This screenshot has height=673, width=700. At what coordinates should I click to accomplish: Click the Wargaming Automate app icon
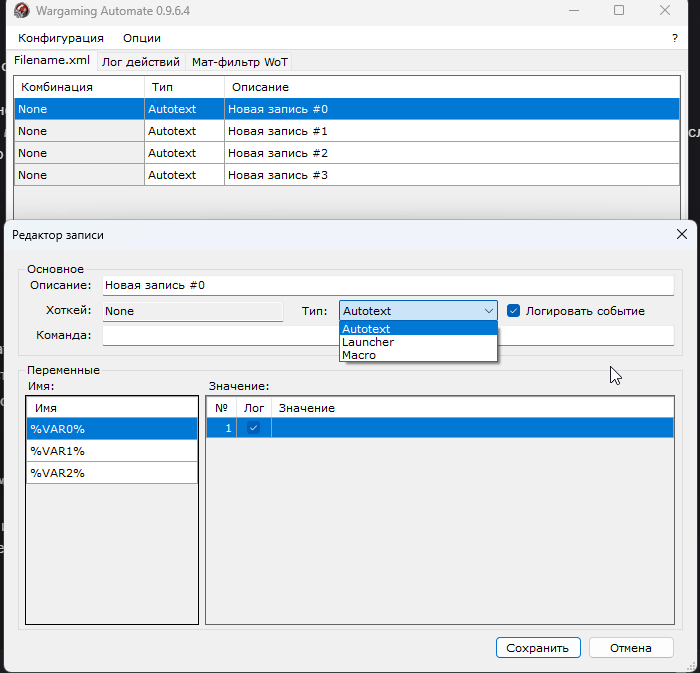21,10
